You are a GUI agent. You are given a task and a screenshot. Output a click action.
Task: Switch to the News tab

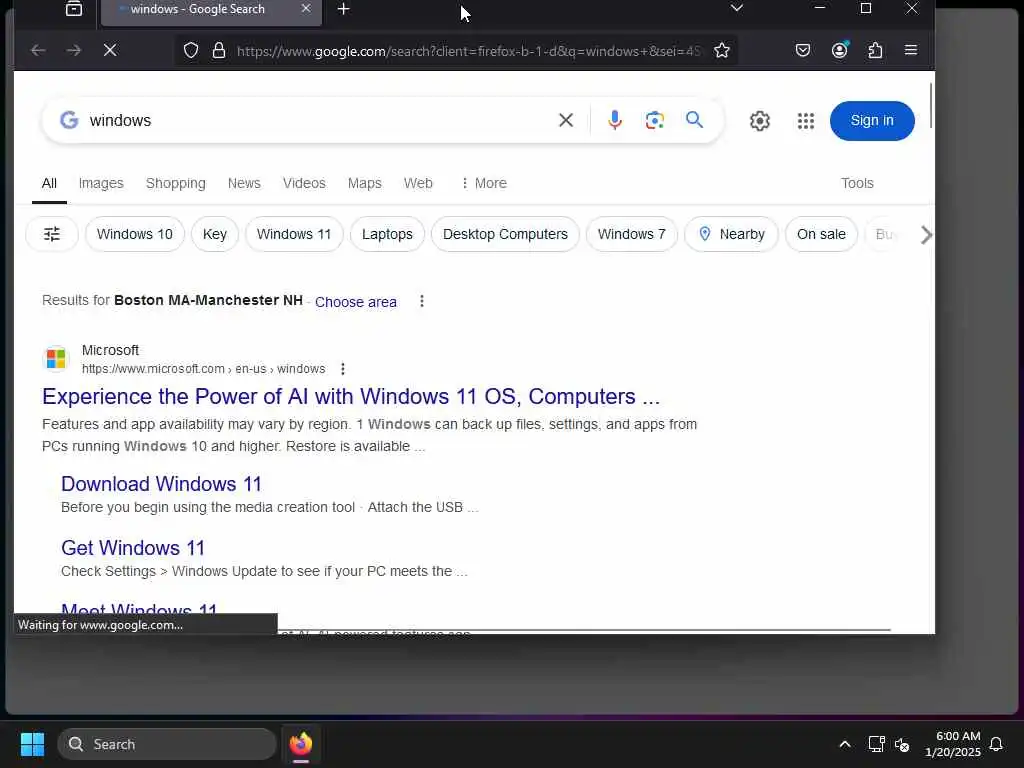pyautogui.click(x=244, y=184)
